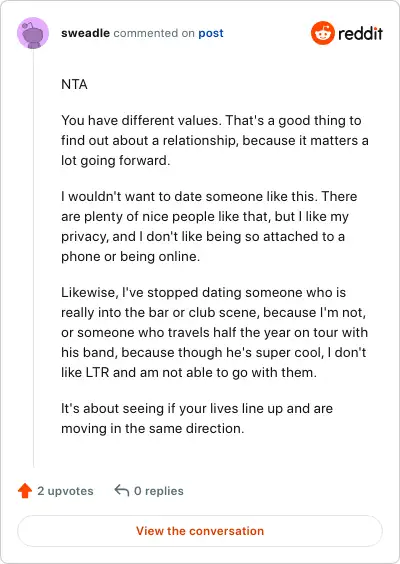Click the "It's about seeing" closing paragraph
400x564 pixels.
click(197, 418)
